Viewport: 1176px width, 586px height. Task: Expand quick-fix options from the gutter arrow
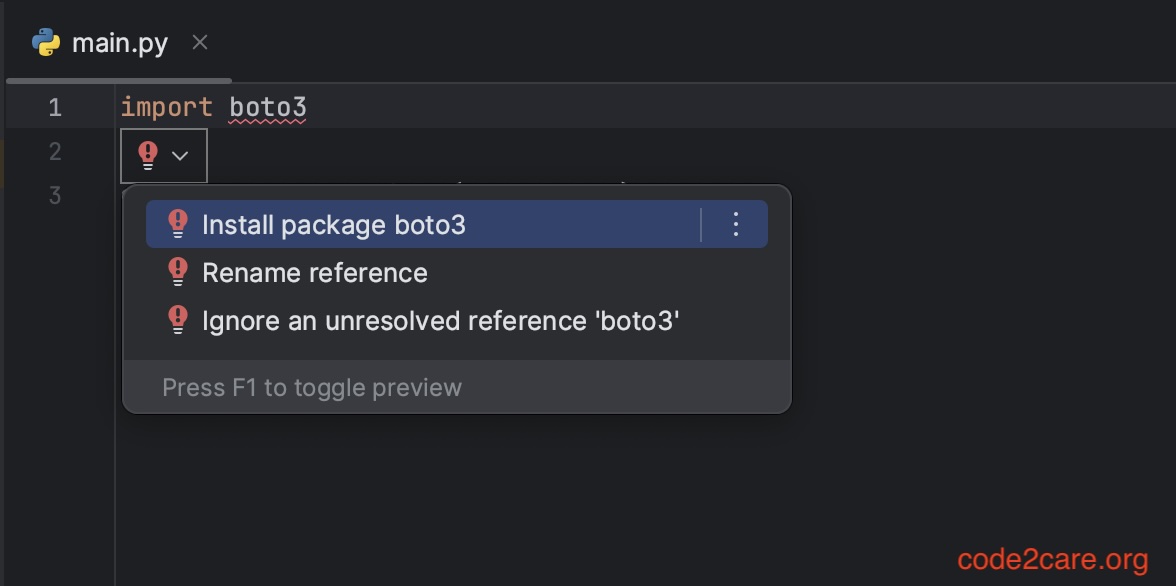coord(180,155)
